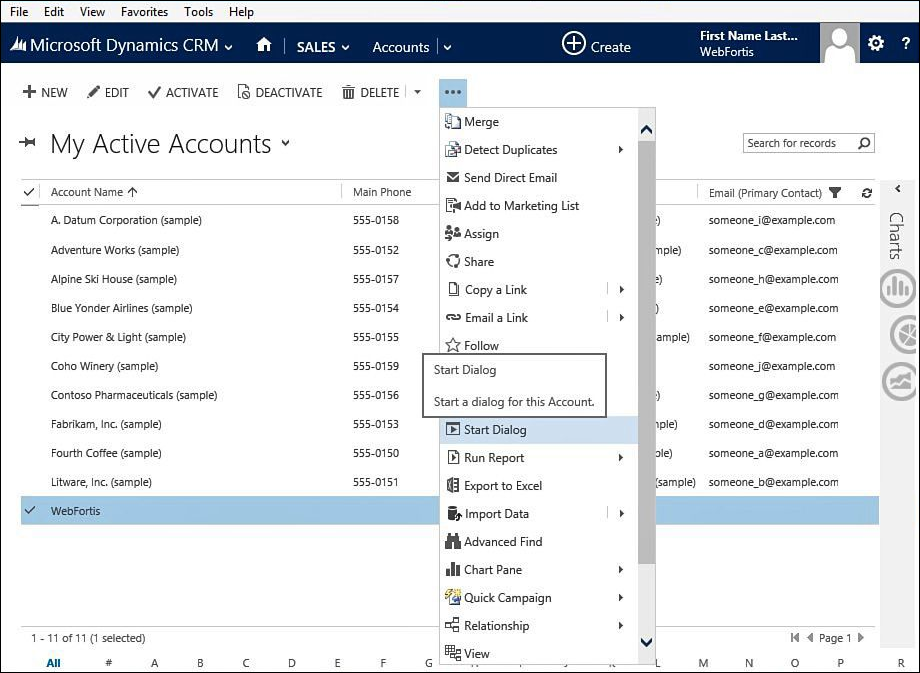Click the DEACTIVATE command
The image size is (920, 673).
click(x=280, y=92)
